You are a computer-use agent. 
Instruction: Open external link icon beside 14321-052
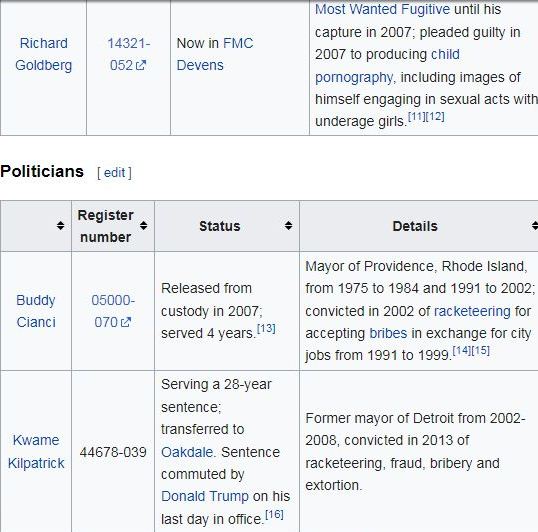[x=141, y=65]
